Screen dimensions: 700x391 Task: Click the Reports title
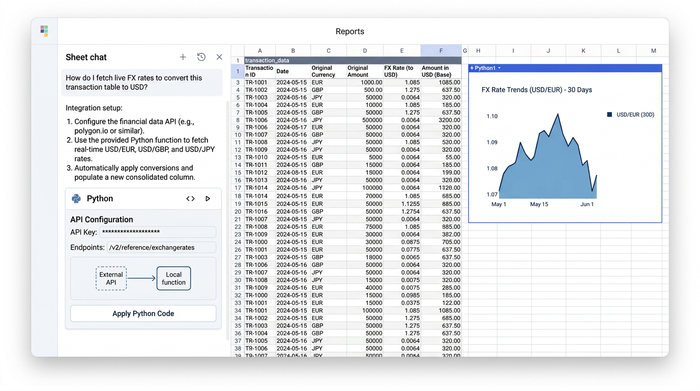click(350, 32)
